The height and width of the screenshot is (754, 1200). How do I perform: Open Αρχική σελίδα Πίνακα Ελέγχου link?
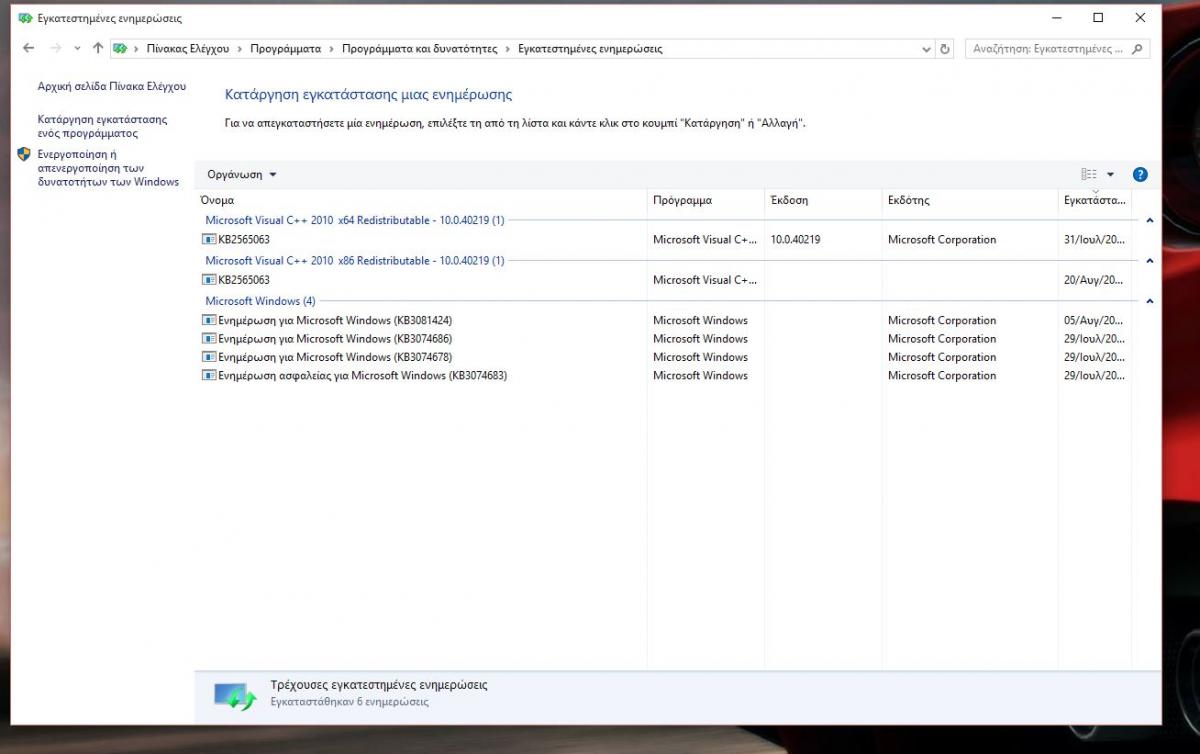[111, 86]
